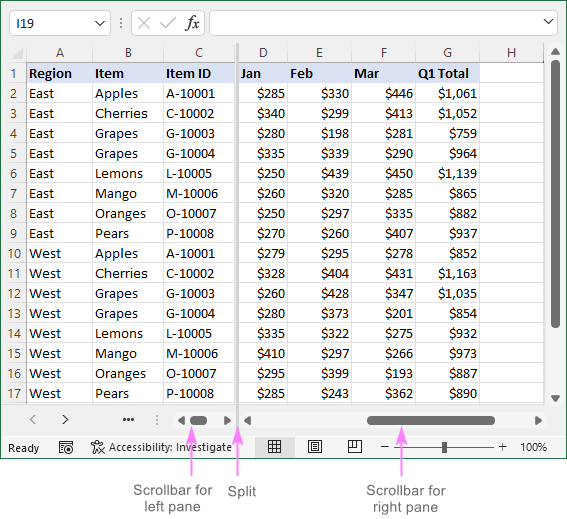Select cell O-10007 in row 16
The image size is (567, 519).
coord(199,373)
